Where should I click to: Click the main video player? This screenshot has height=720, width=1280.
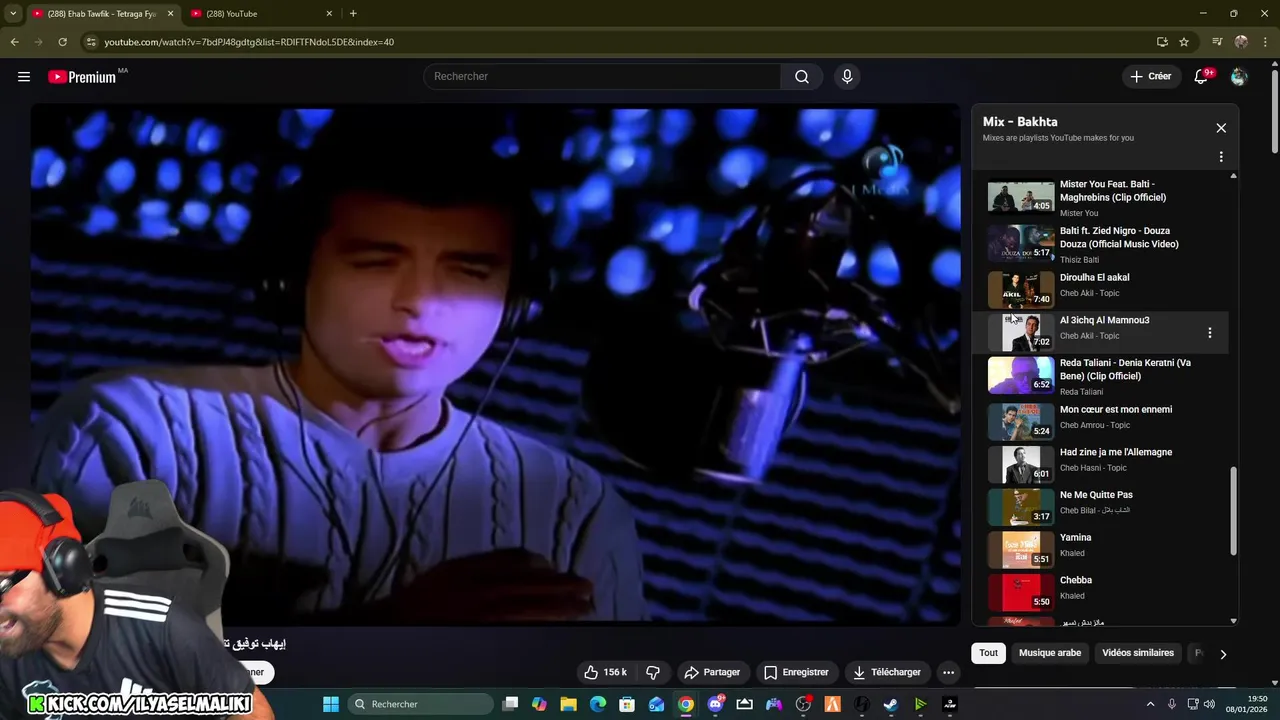[495, 365]
